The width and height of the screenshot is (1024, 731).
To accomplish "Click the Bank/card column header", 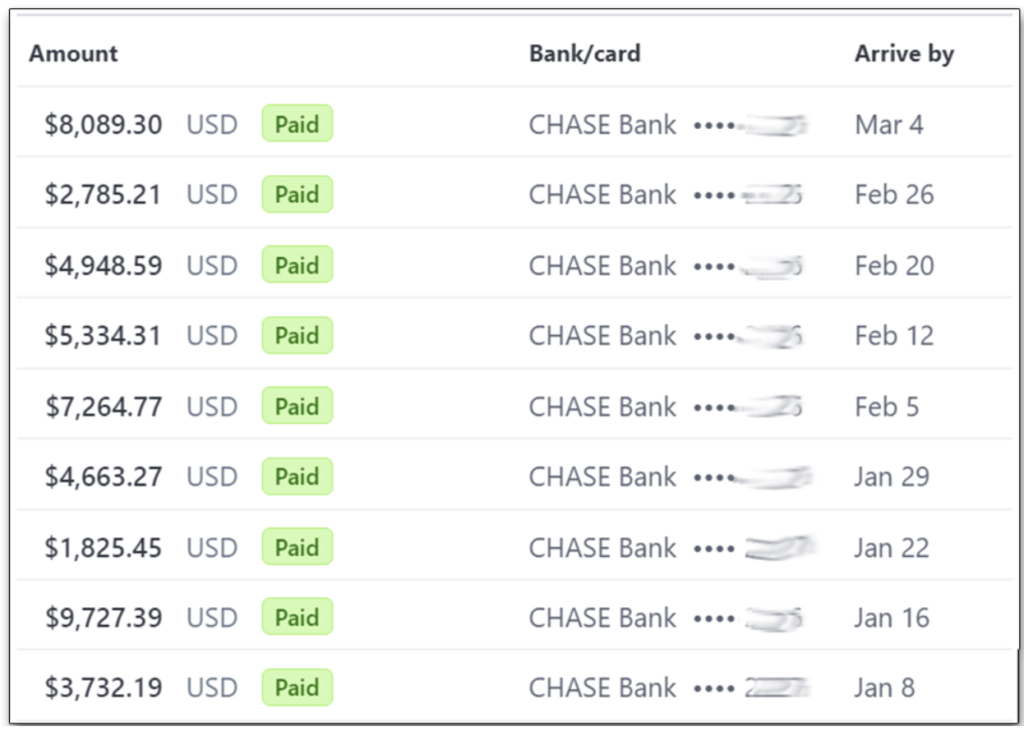I will 584,54.
